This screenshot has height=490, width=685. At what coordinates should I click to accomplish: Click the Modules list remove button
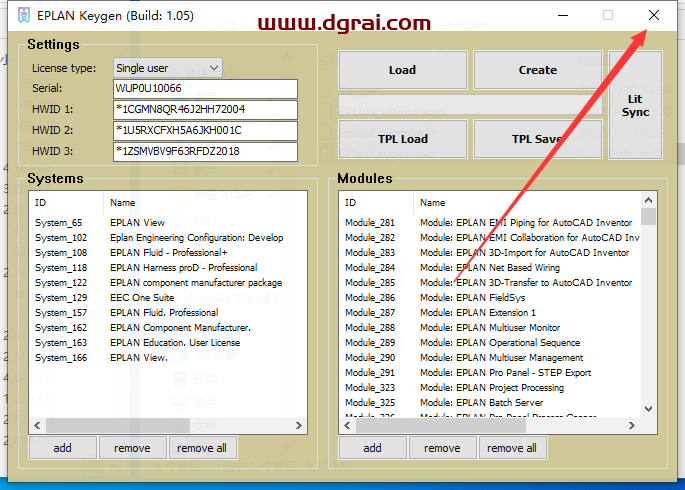tap(442, 448)
